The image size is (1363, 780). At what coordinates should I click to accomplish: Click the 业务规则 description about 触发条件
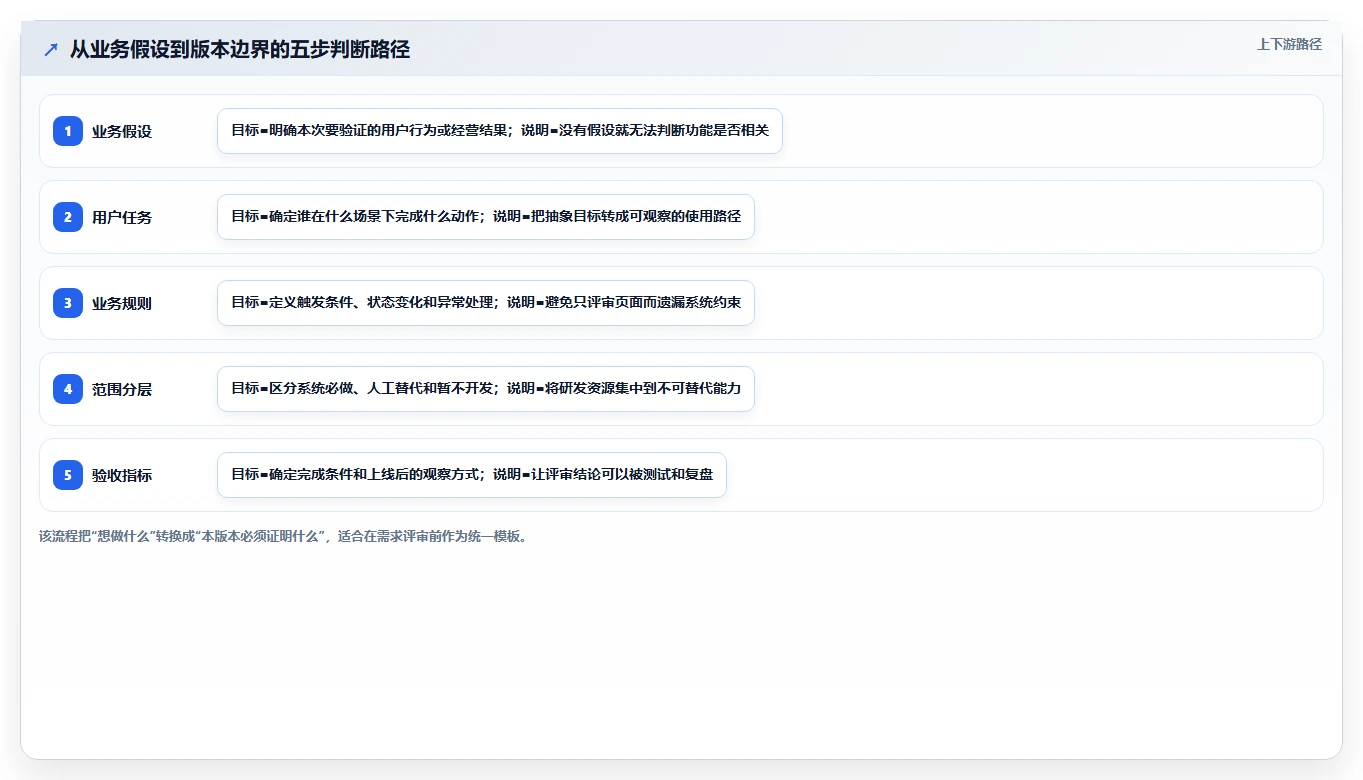[486, 303]
